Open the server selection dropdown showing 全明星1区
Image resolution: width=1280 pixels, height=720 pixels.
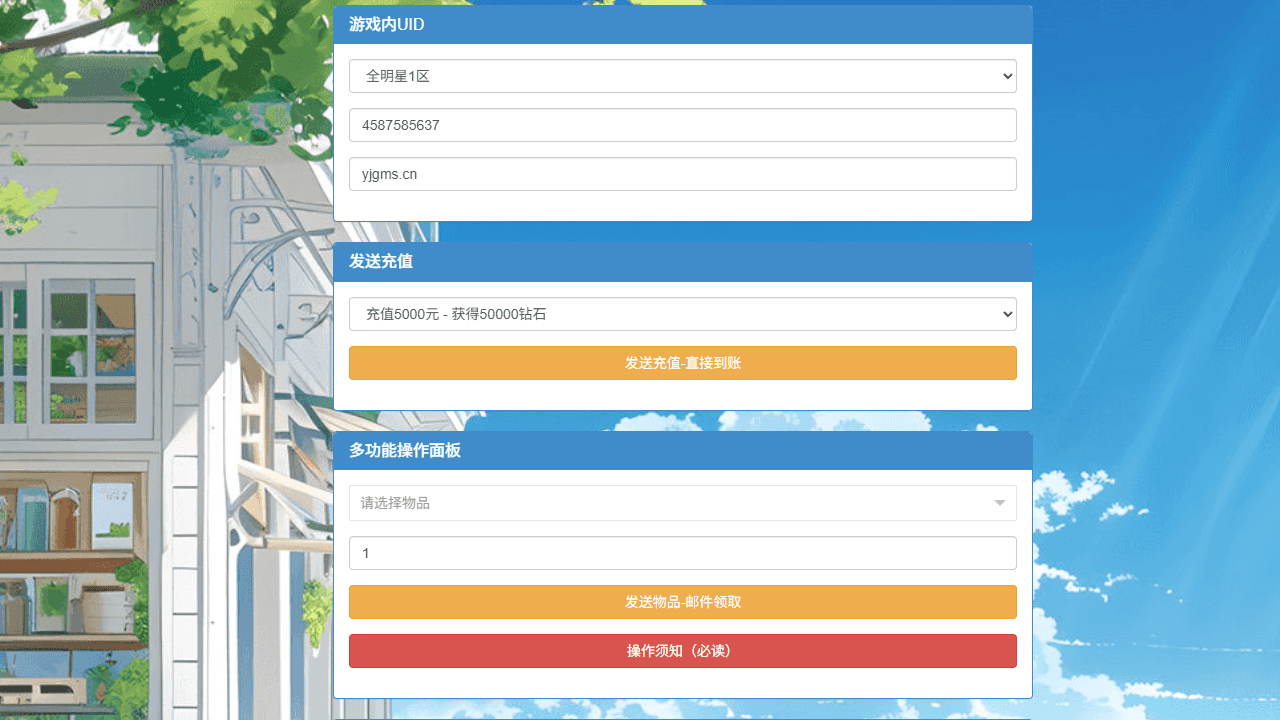[683, 76]
